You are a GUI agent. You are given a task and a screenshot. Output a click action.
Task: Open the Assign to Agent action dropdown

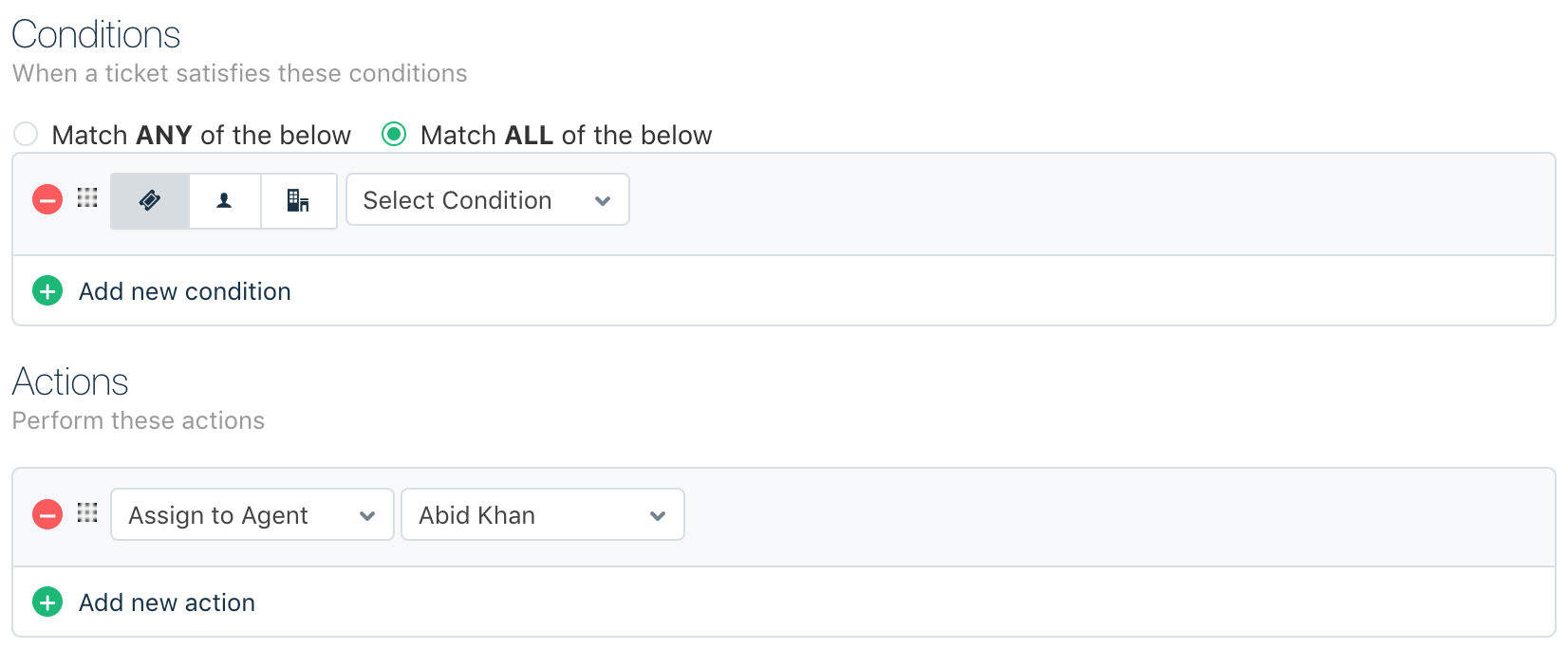pyautogui.click(x=252, y=514)
